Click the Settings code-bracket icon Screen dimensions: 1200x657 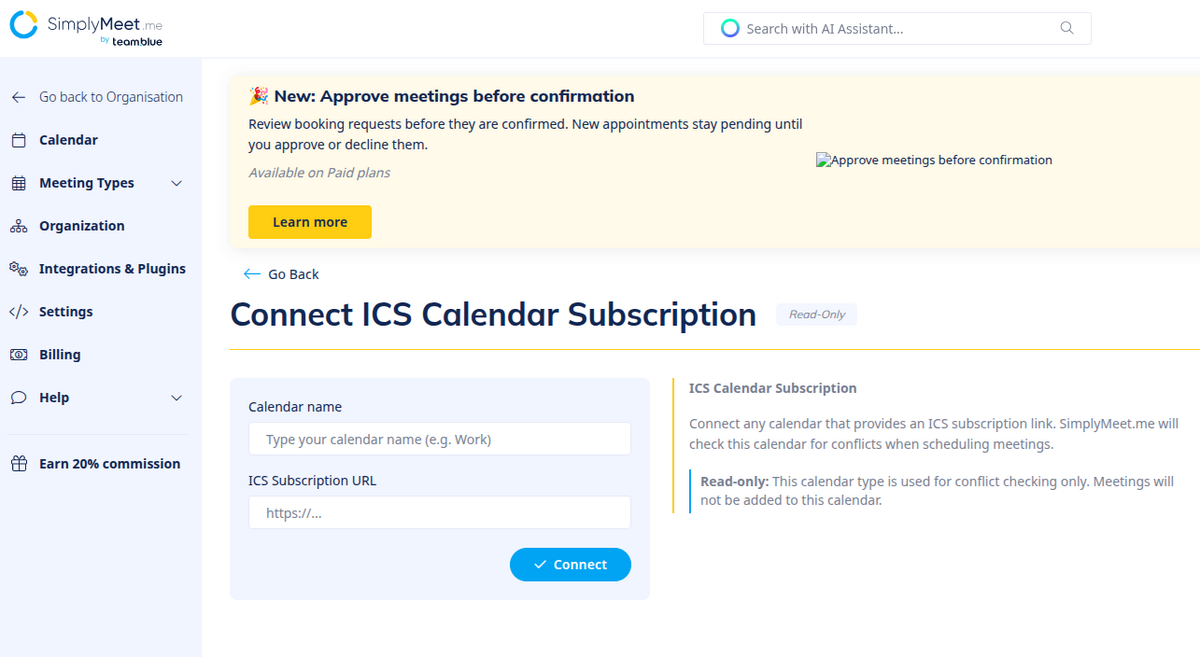(18, 312)
